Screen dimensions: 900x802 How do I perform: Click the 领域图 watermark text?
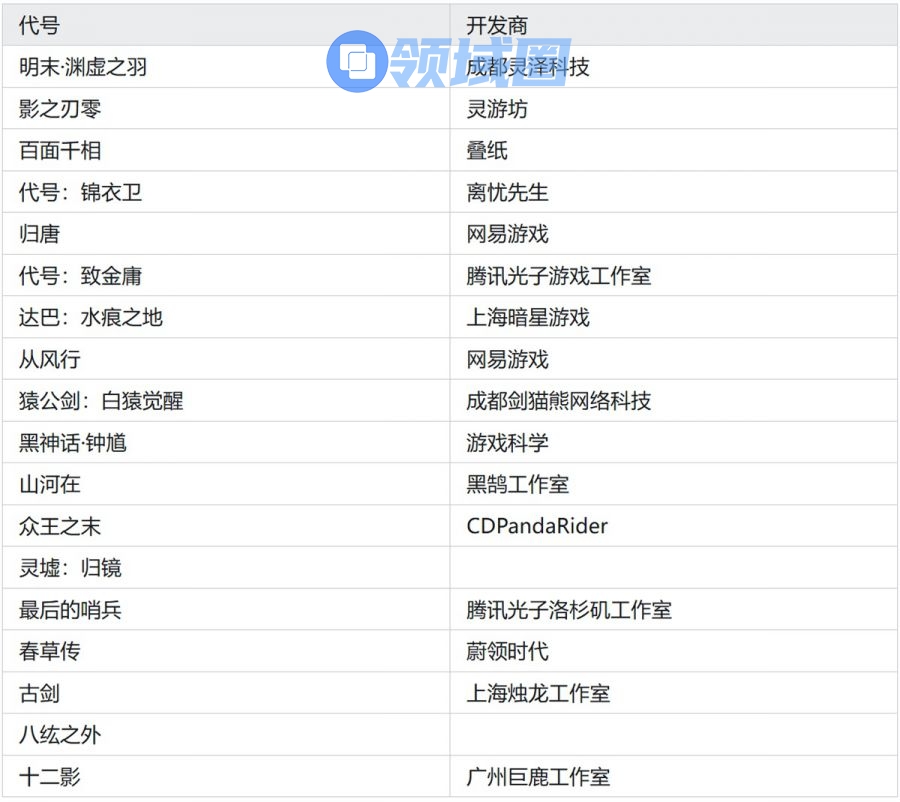click(480, 62)
